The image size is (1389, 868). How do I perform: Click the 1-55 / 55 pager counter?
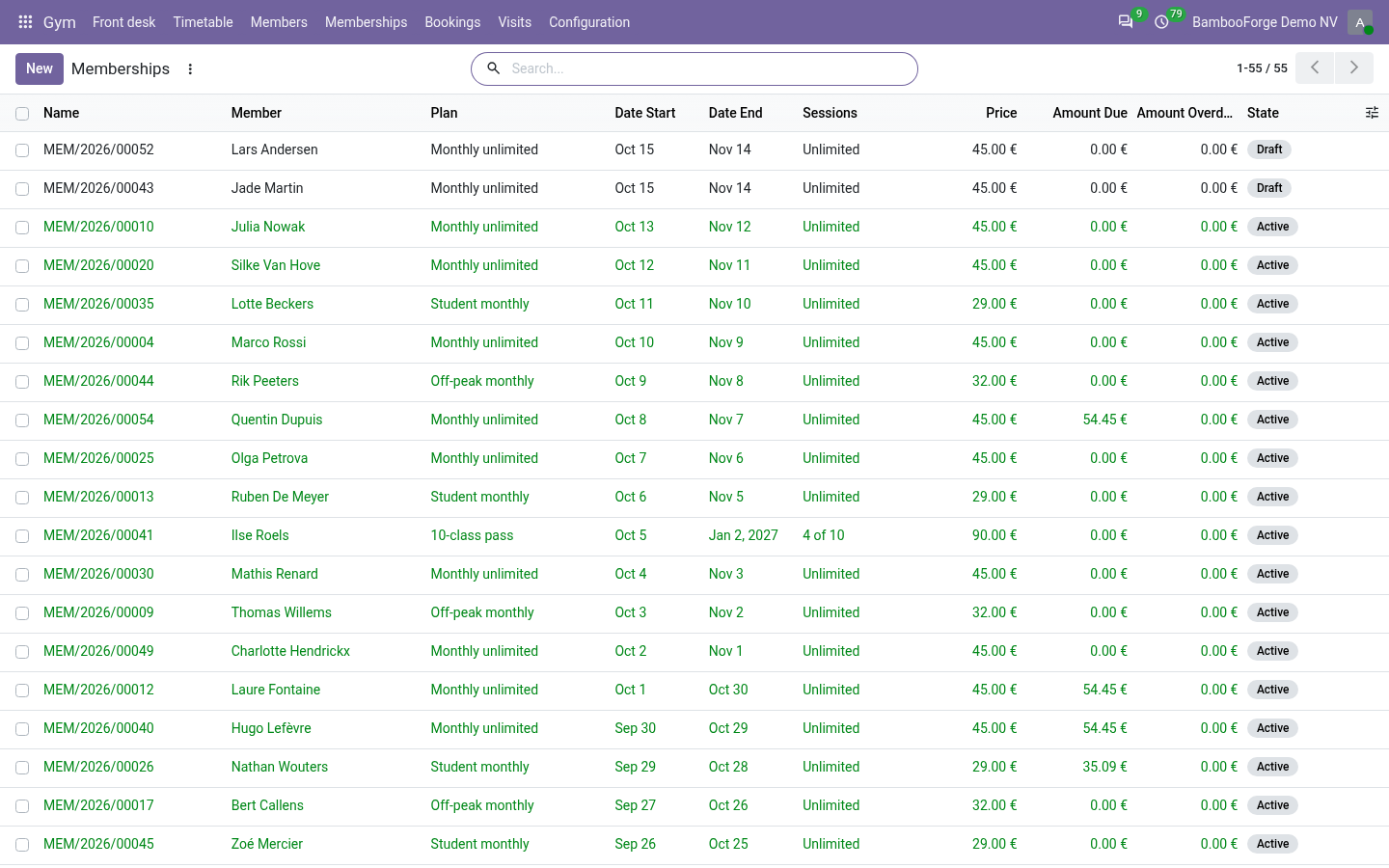(1262, 68)
